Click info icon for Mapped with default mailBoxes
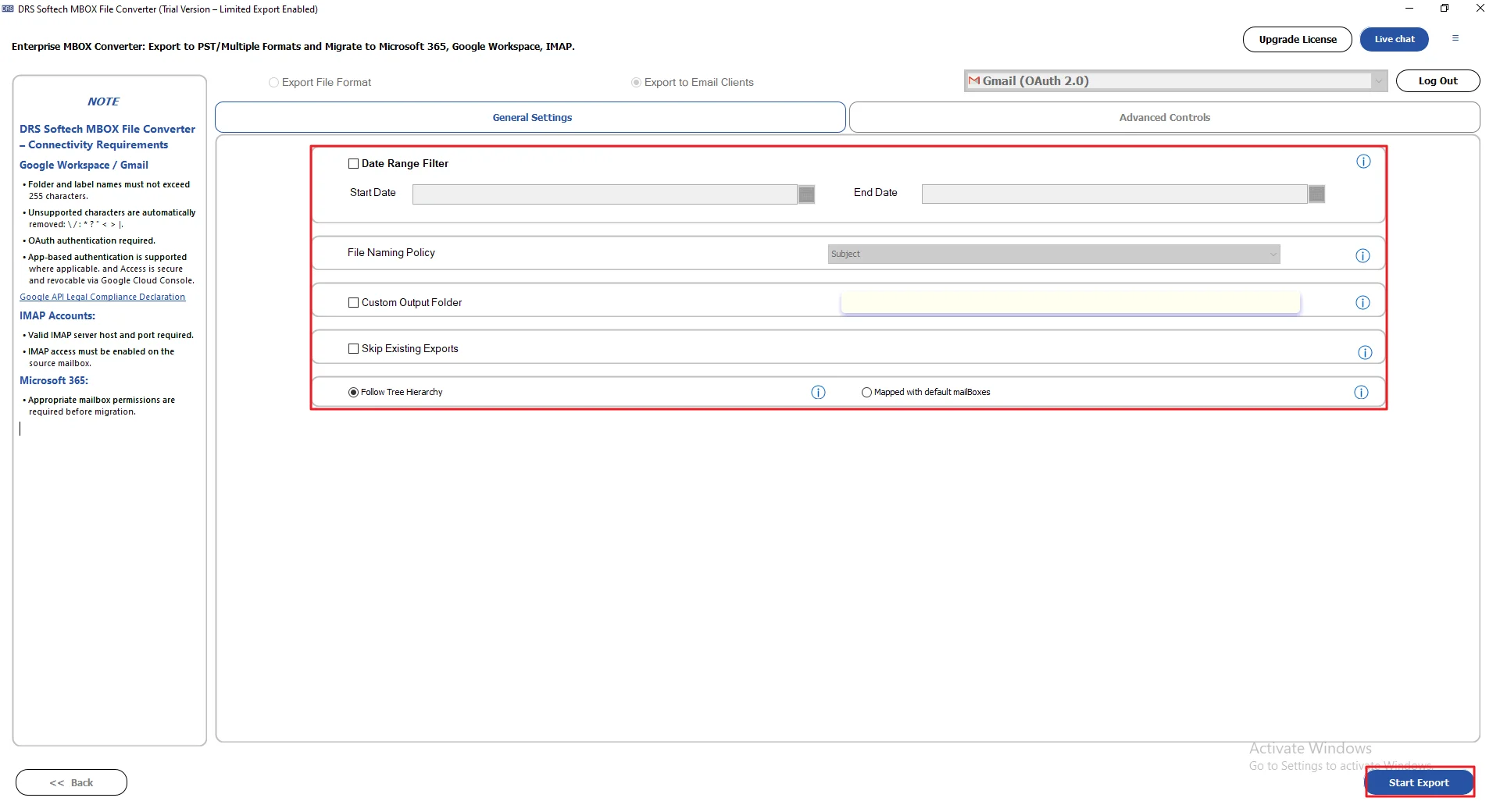The width and height of the screenshot is (1500, 812). (1361, 393)
